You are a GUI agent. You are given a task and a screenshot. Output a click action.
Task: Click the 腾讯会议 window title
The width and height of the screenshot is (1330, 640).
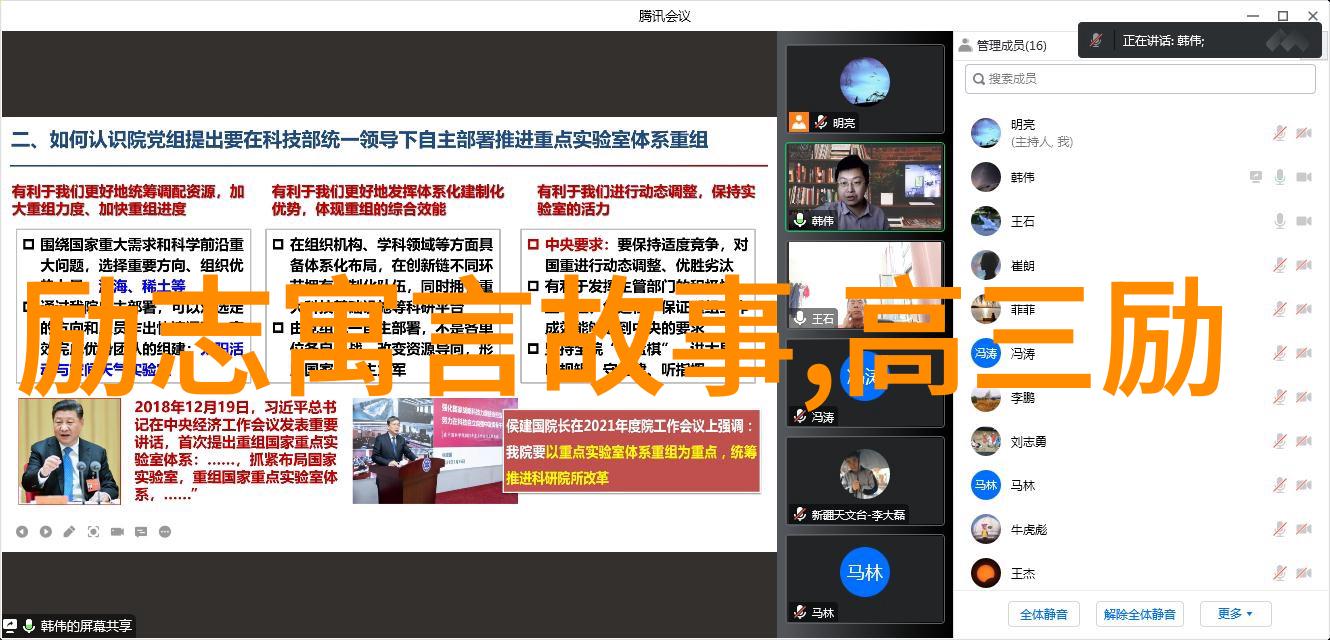665,15
